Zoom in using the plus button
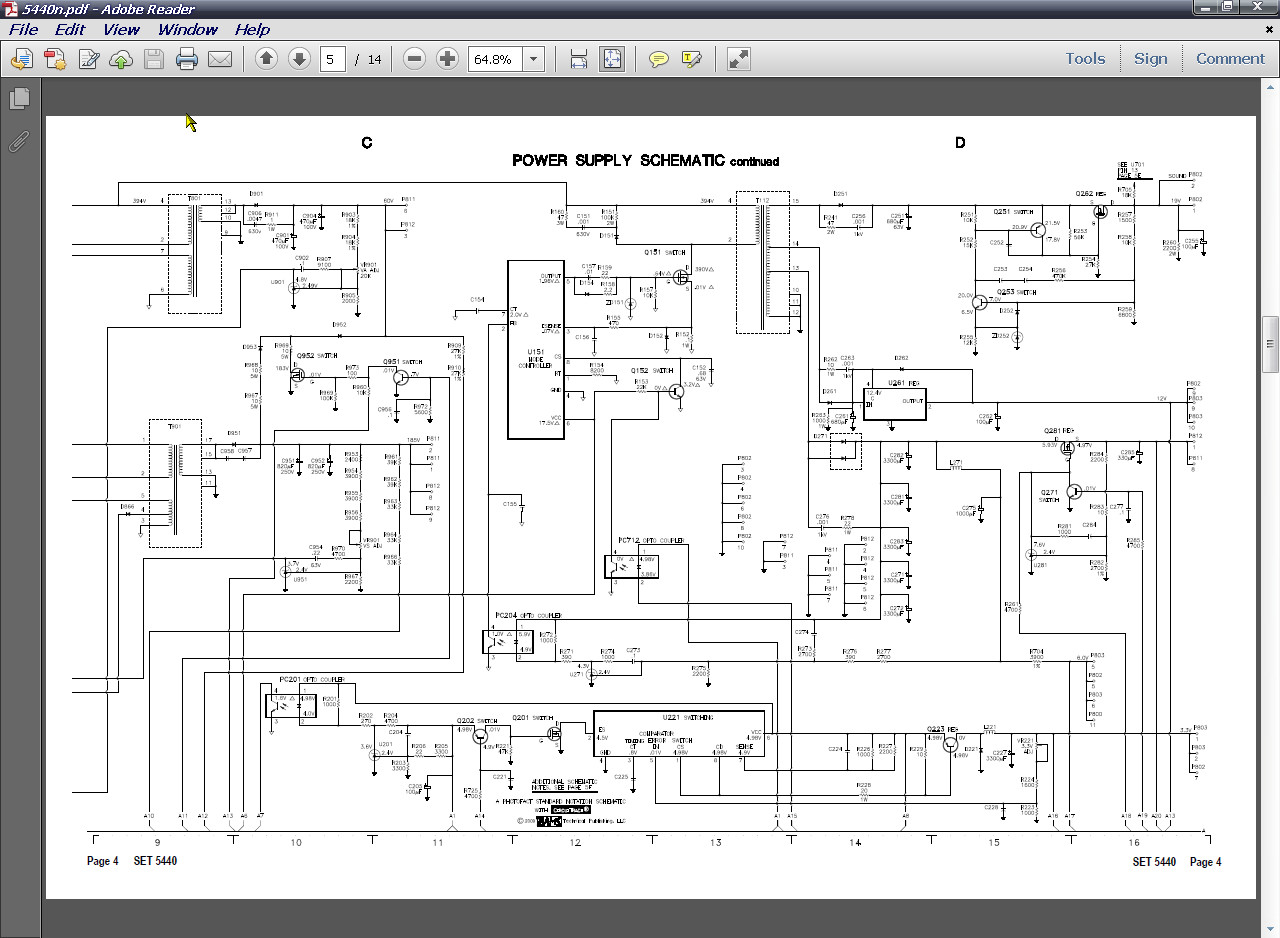Screen dimensions: 1280x938 447,59
